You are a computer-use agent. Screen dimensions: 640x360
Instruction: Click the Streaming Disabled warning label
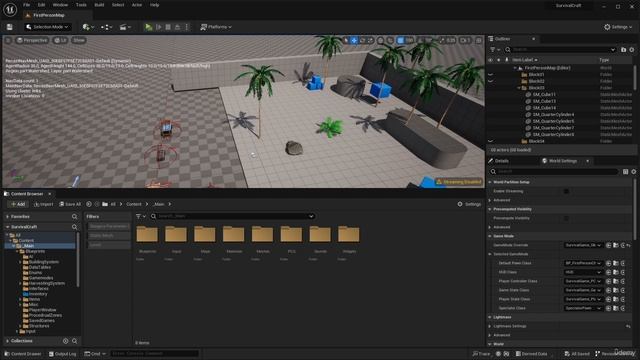point(459,182)
